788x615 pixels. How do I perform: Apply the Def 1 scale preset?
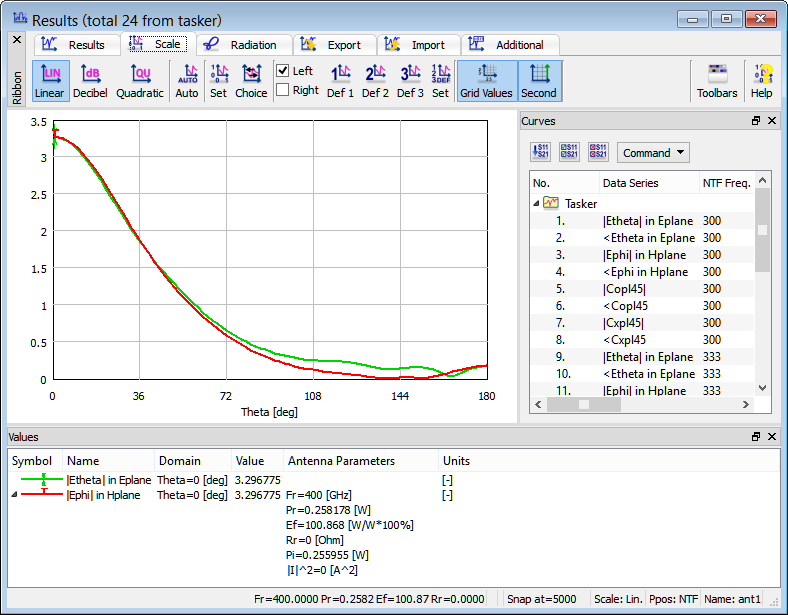(x=340, y=81)
